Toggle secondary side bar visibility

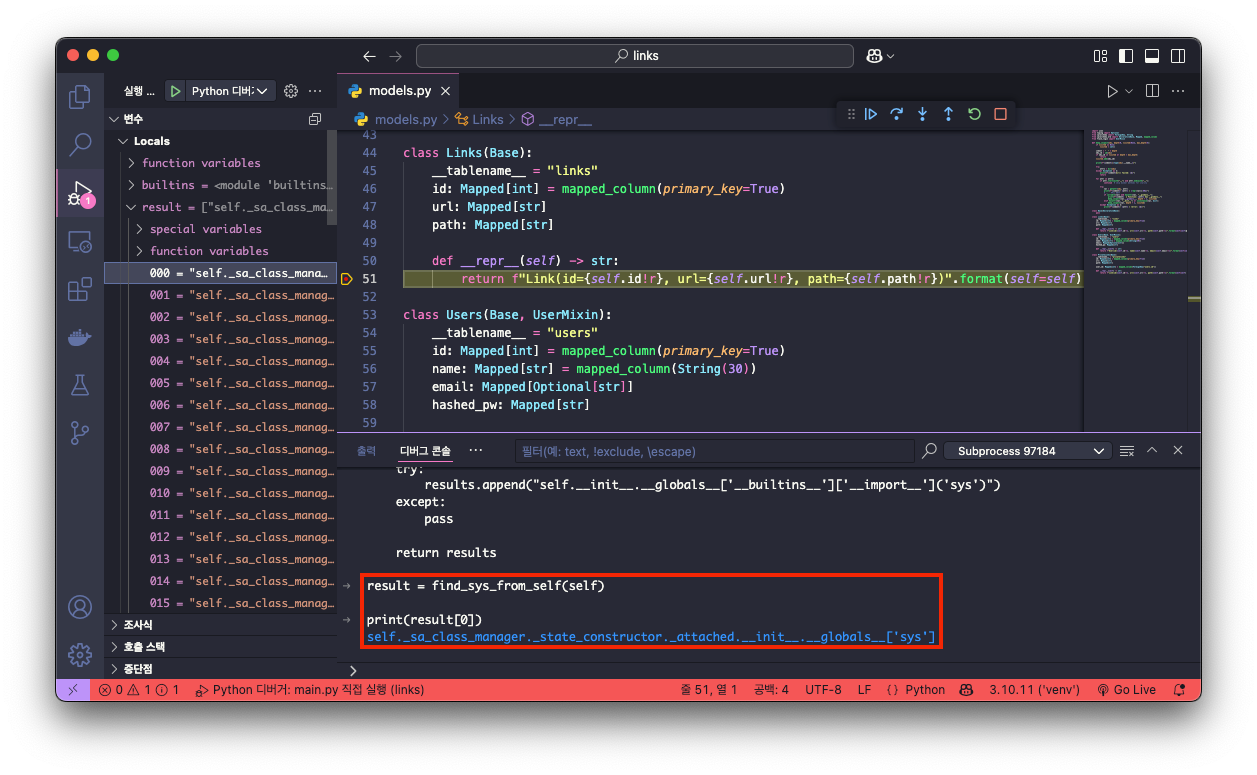point(1179,56)
